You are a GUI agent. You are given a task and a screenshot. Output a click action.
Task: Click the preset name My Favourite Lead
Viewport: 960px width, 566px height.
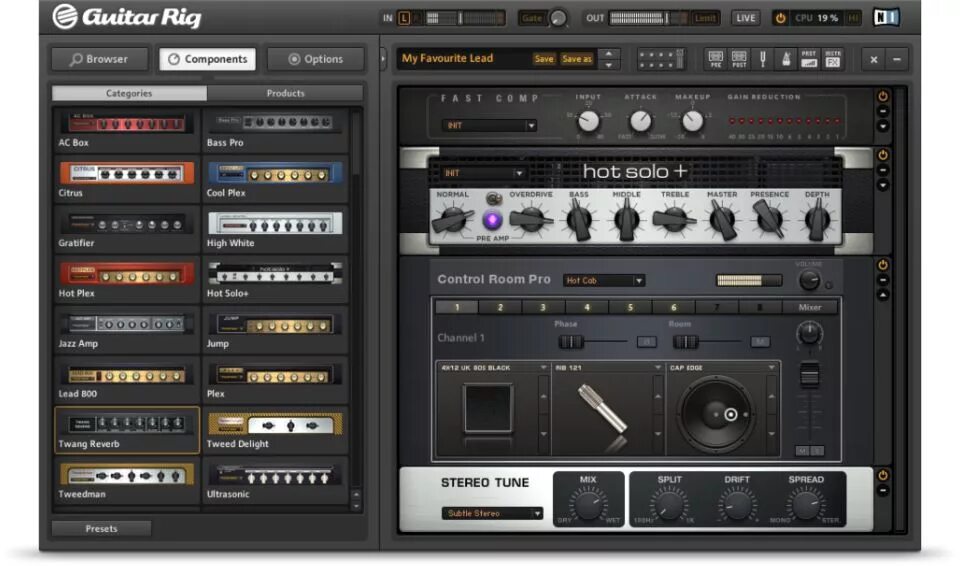pos(448,58)
